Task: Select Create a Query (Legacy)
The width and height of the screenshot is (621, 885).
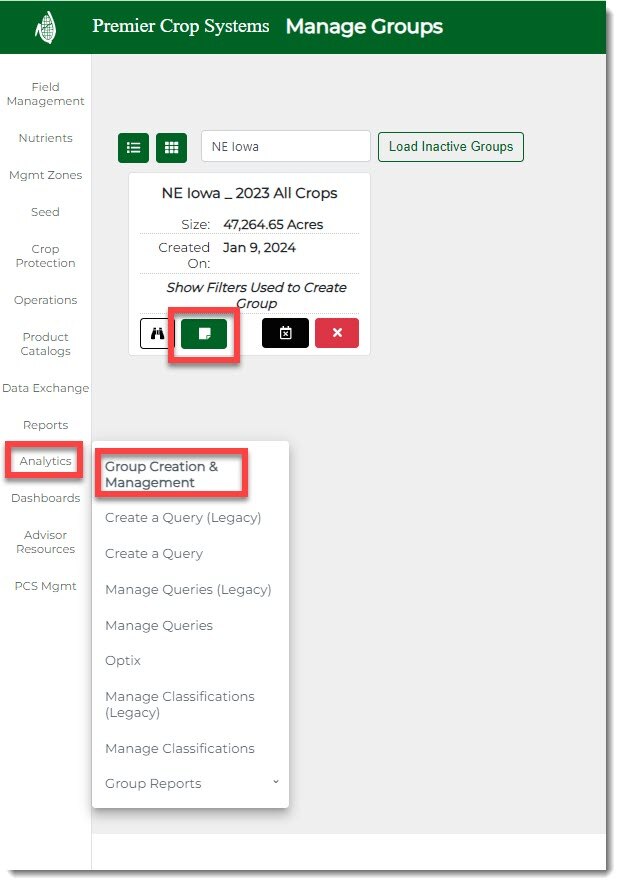Action: tap(183, 518)
